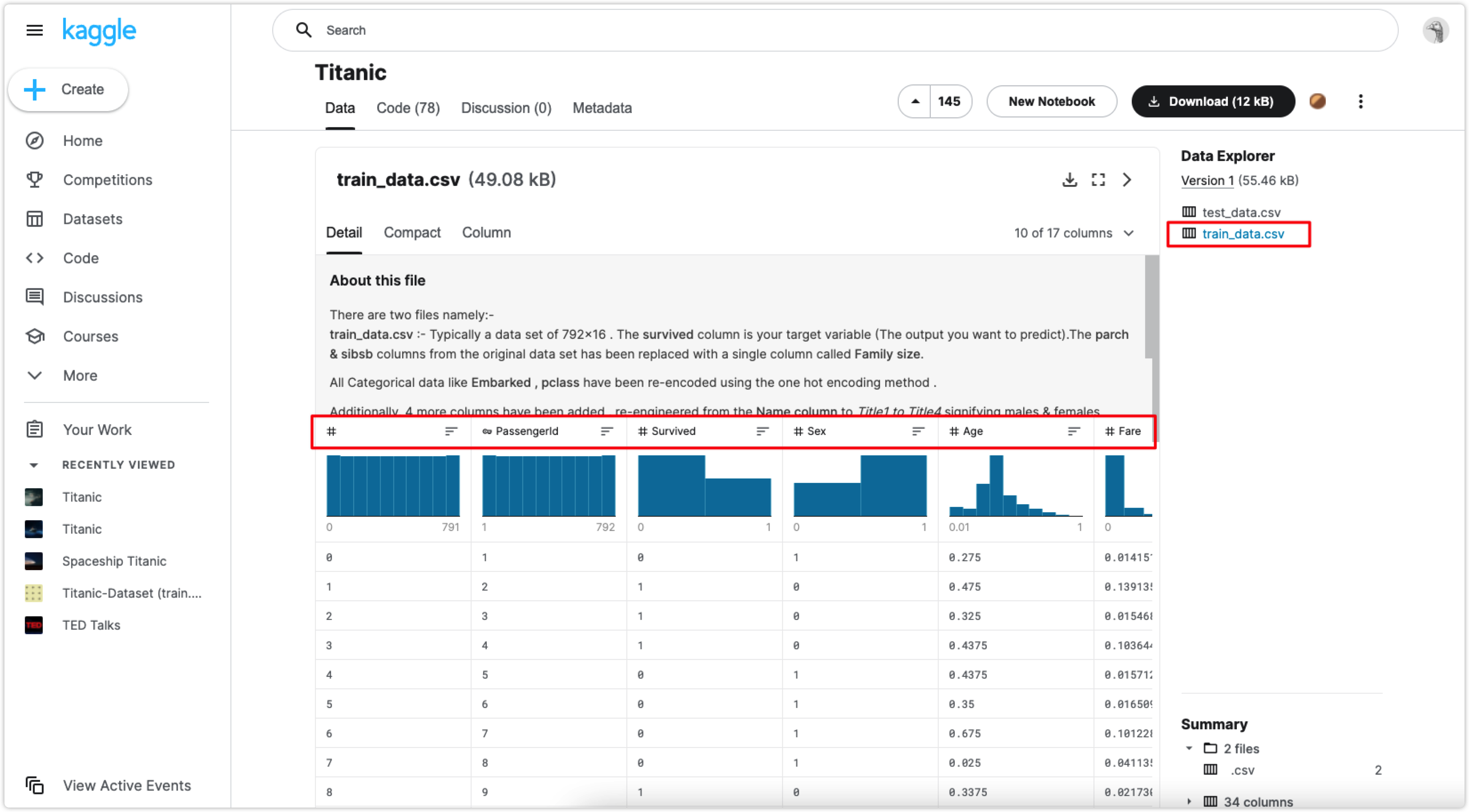Expand the 34 columns summary item

coord(1189,801)
